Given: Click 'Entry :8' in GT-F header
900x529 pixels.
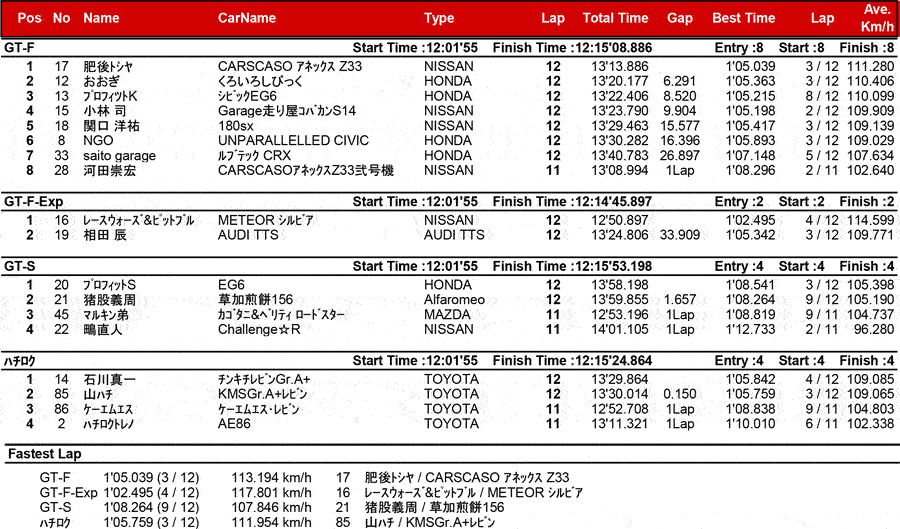Looking at the screenshot, I should point(739,48).
